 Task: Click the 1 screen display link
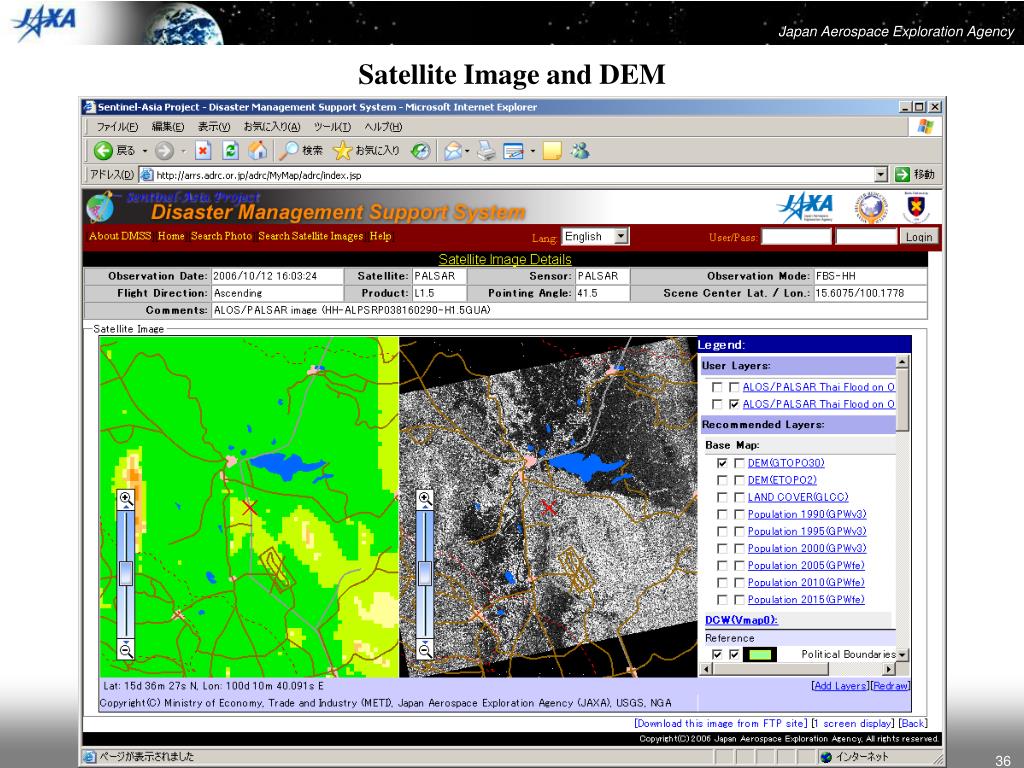853,724
